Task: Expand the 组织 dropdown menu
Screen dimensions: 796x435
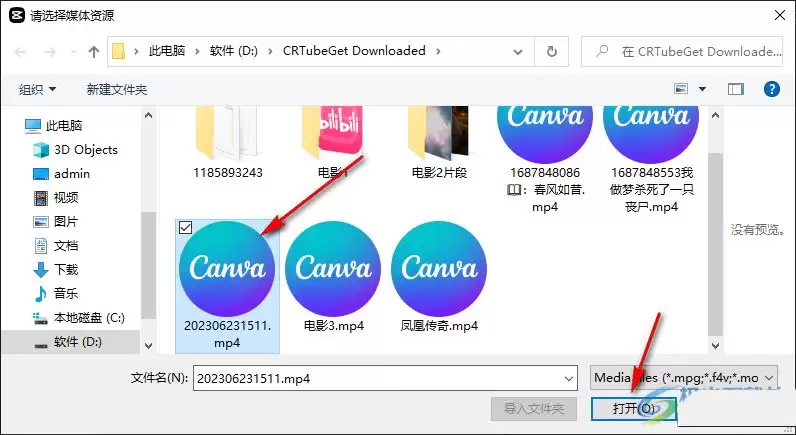Action: tap(38, 89)
